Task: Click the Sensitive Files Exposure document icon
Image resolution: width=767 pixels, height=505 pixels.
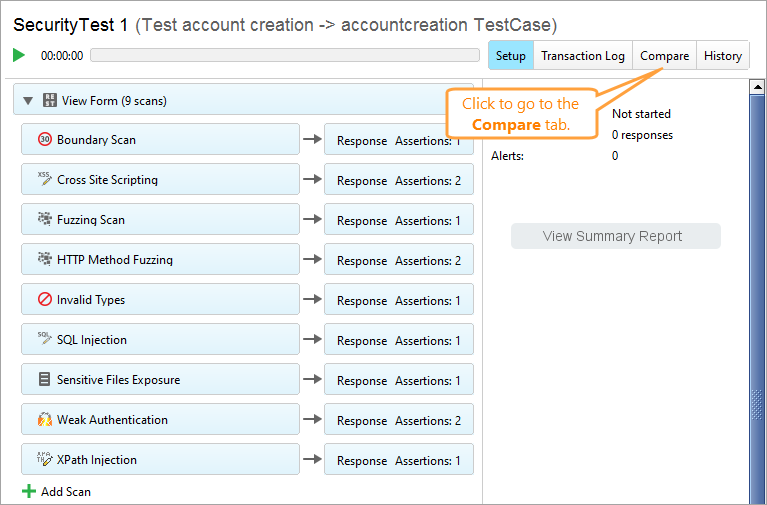Action: click(x=45, y=379)
